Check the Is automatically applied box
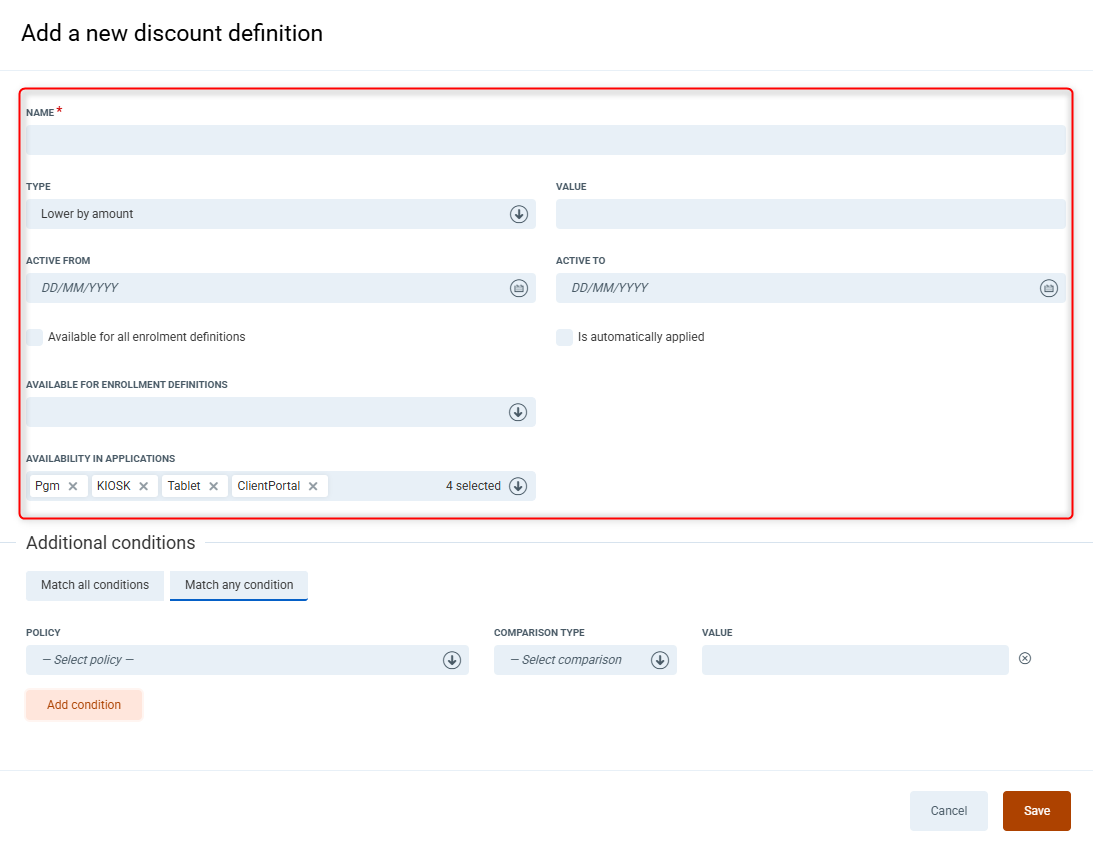1093x853 pixels. click(564, 338)
